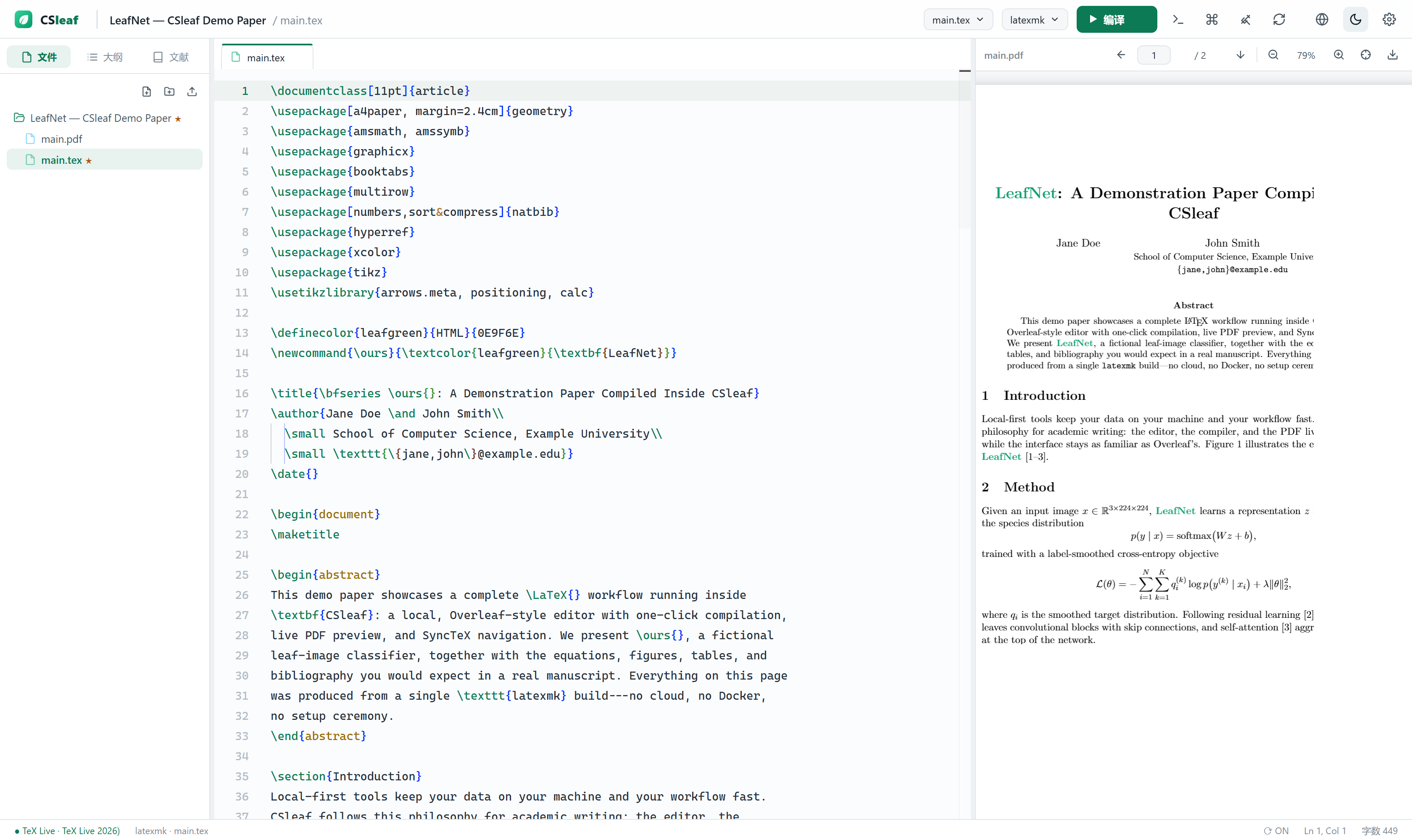The height and width of the screenshot is (840, 1412).
Task: Click the clean build broom icon
Action: coord(1246,20)
